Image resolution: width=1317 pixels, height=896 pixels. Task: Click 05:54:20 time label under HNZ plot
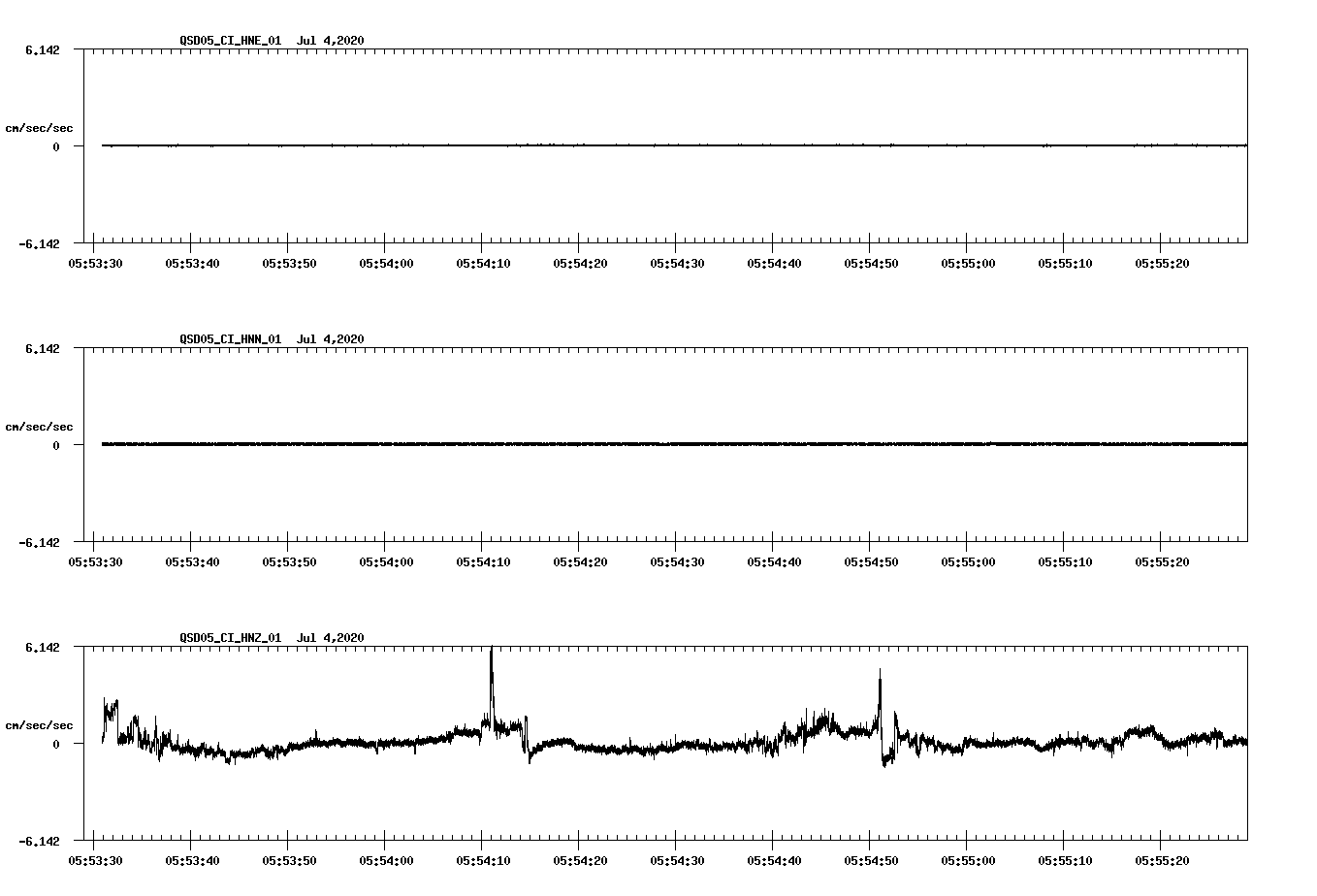pyautogui.click(x=580, y=860)
